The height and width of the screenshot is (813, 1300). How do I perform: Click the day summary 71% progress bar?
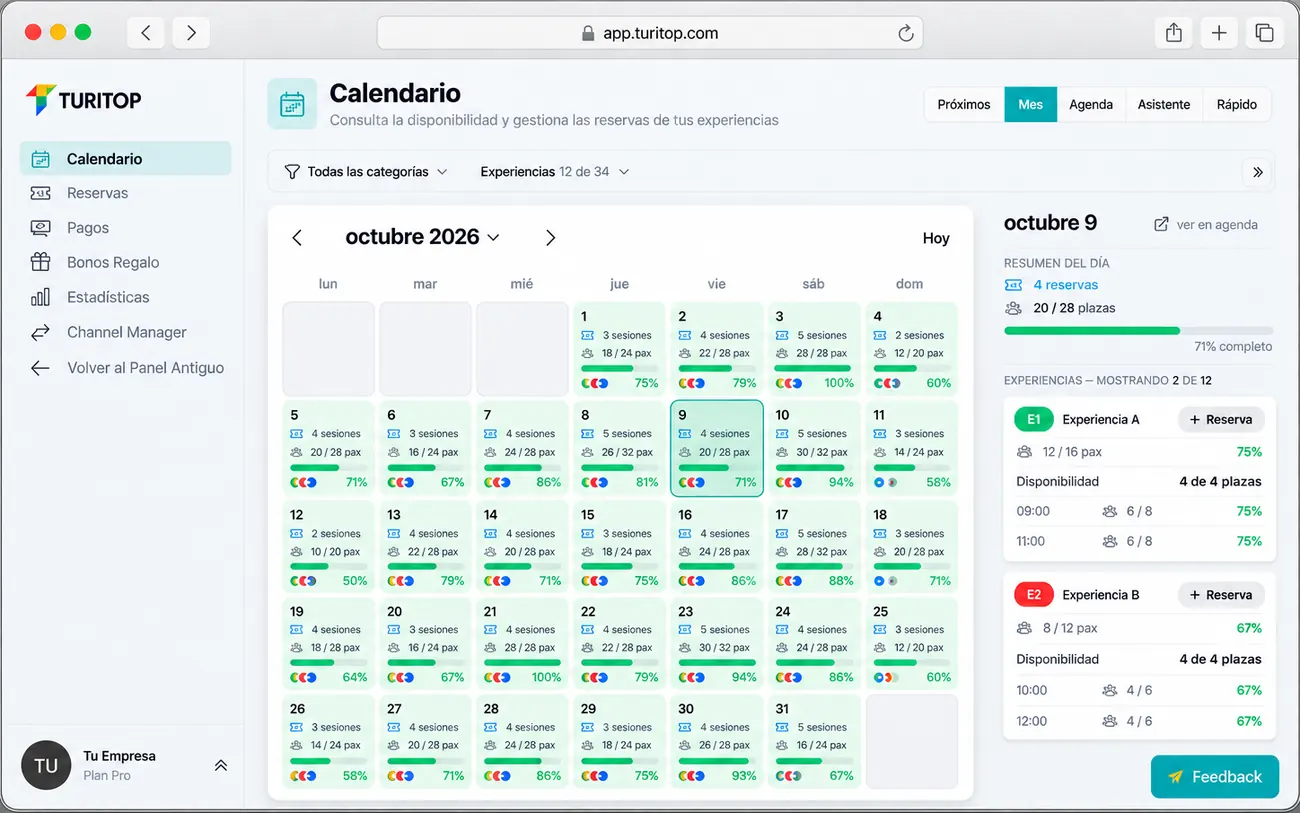click(x=1138, y=331)
